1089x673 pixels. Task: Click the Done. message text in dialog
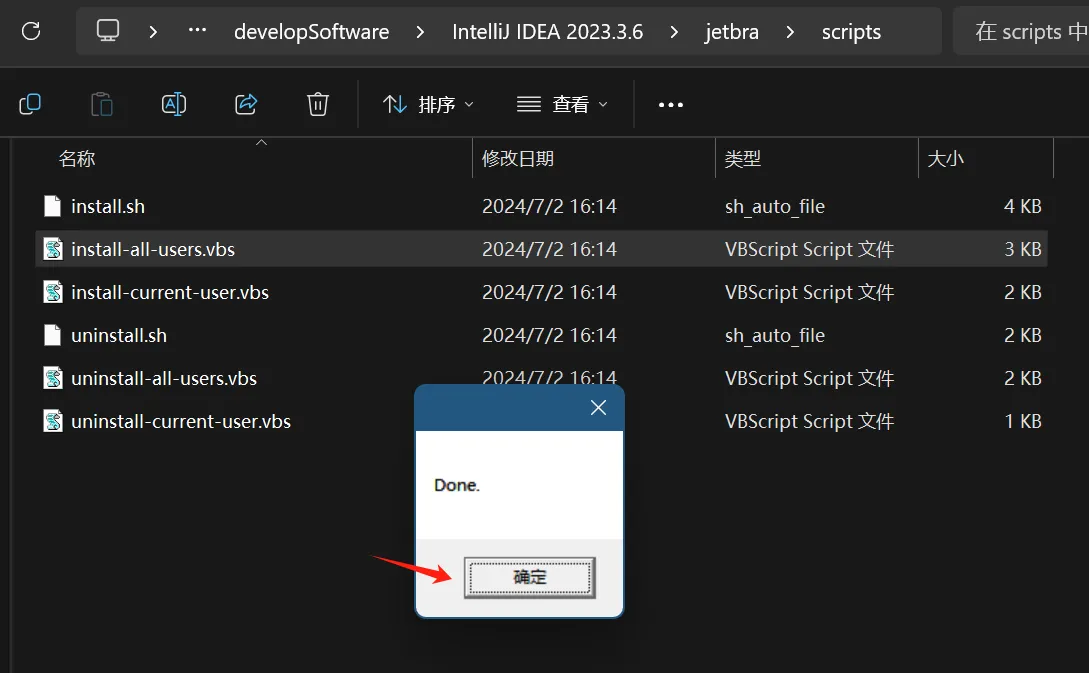(456, 485)
